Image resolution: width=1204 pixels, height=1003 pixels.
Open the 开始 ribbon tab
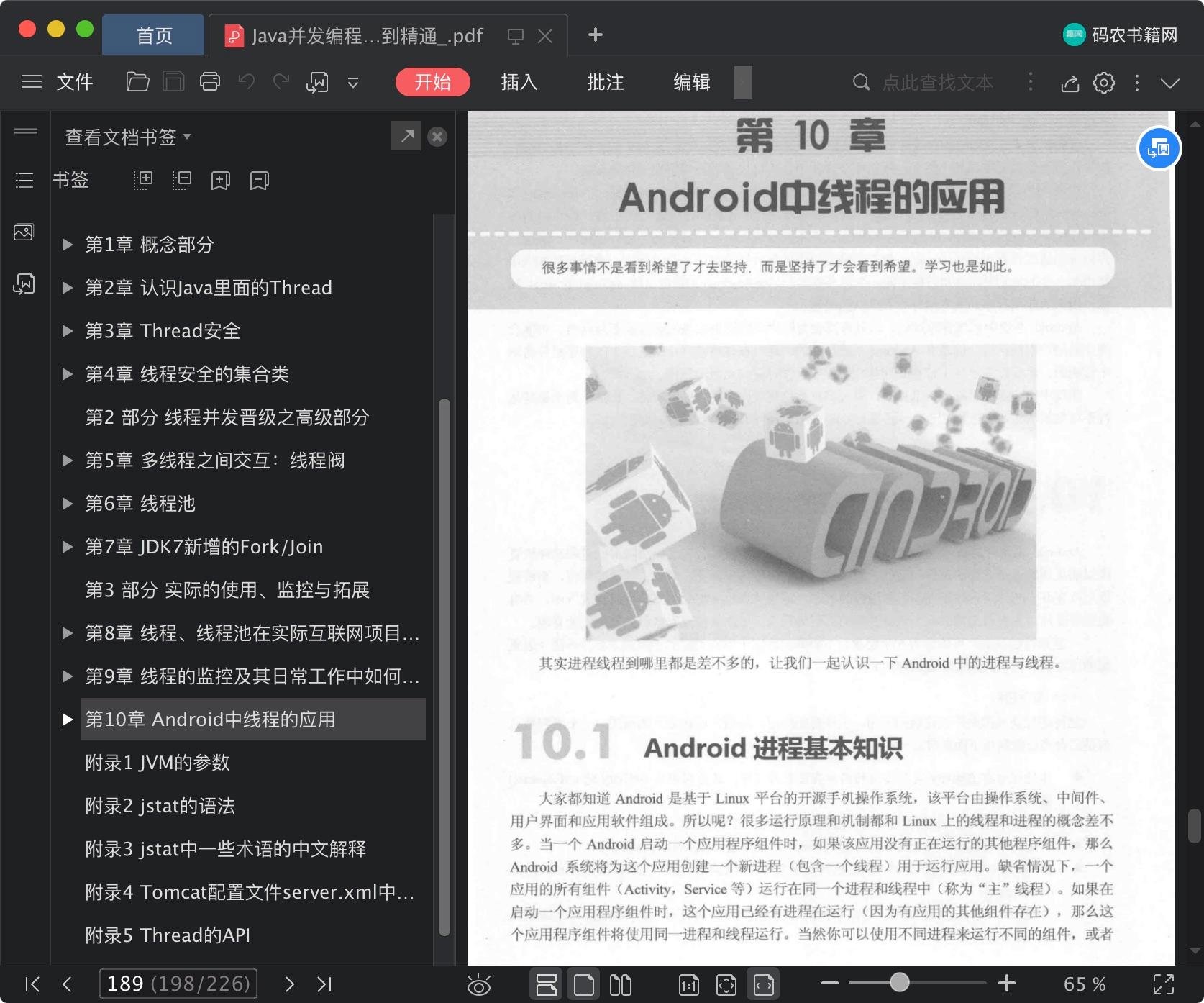[432, 82]
